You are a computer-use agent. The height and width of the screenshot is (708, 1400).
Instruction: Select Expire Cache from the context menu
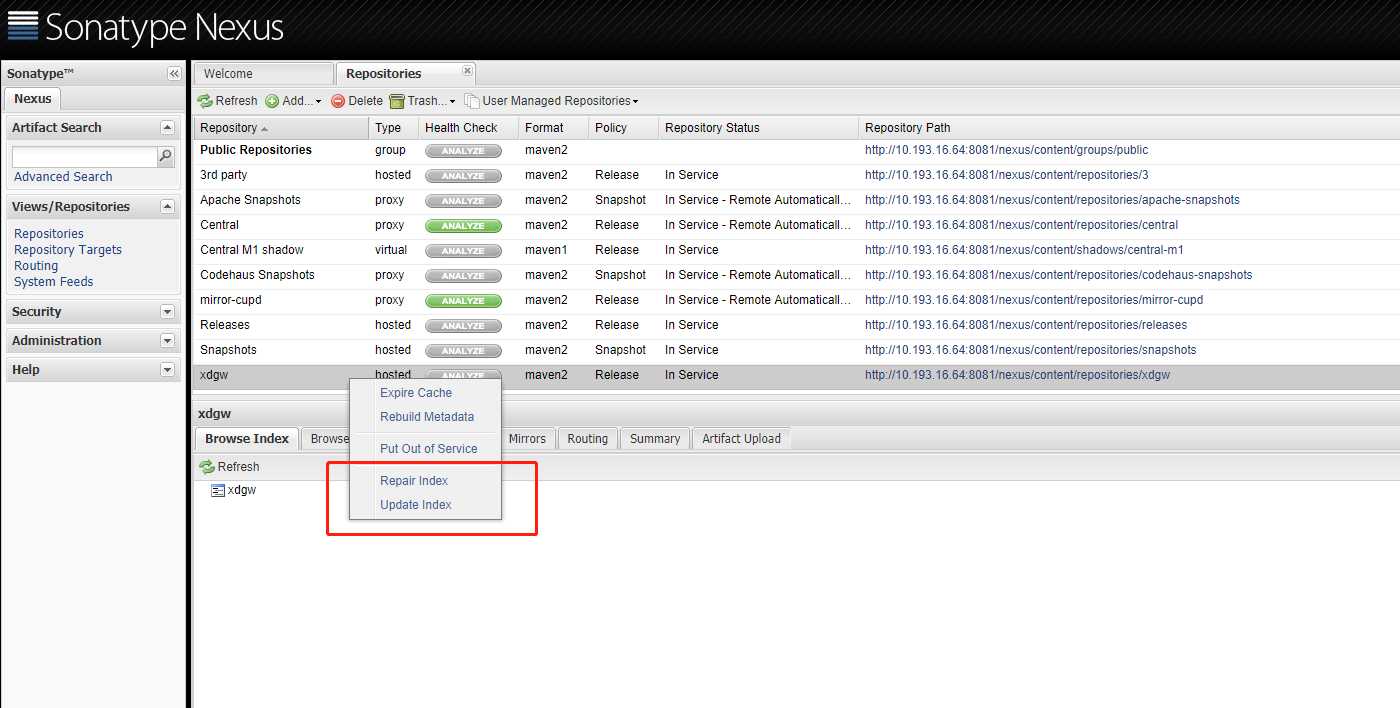[x=425, y=393]
